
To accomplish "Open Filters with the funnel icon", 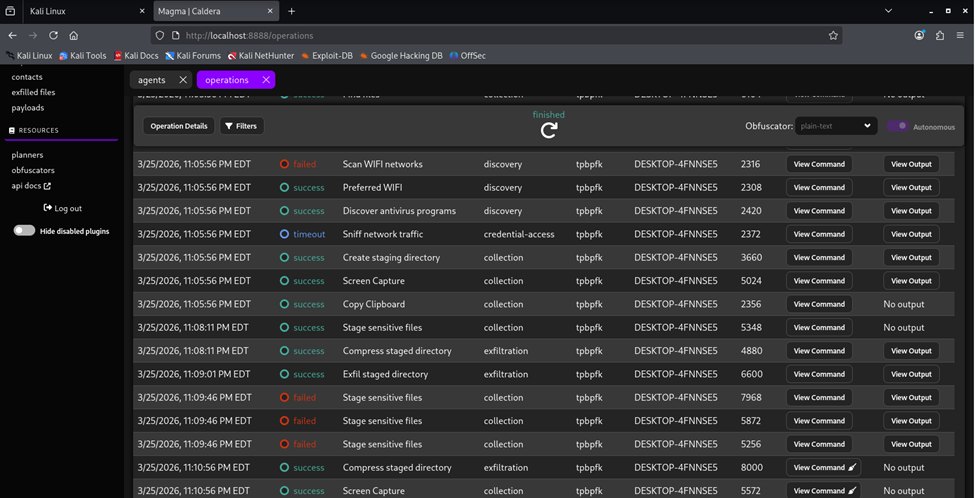I will tap(240, 126).
